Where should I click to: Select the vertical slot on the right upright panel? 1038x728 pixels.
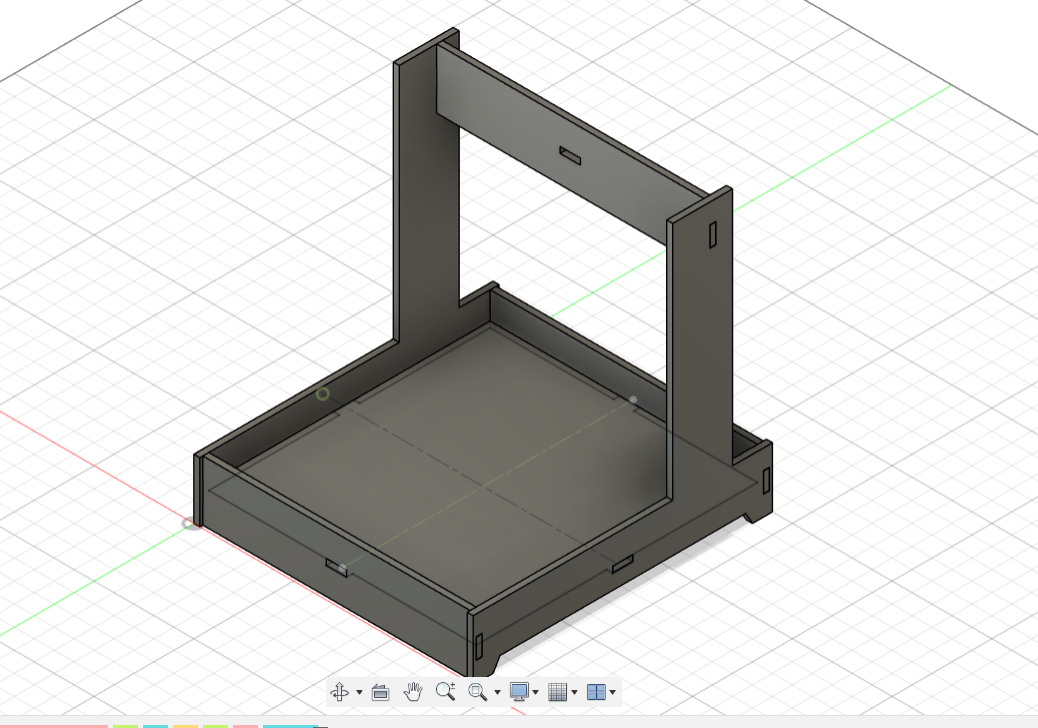coord(713,235)
